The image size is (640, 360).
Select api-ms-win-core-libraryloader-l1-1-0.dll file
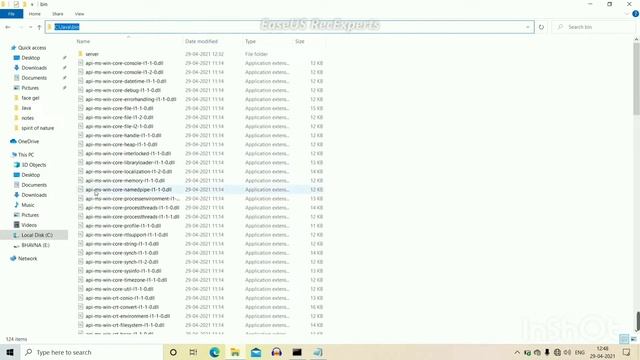coord(130,162)
